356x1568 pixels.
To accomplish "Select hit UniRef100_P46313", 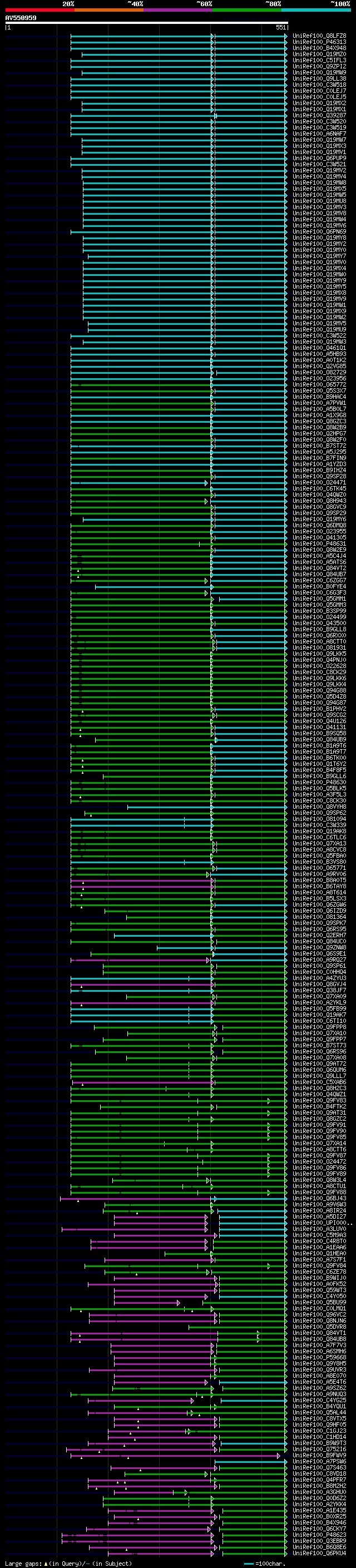I will [319, 42].
